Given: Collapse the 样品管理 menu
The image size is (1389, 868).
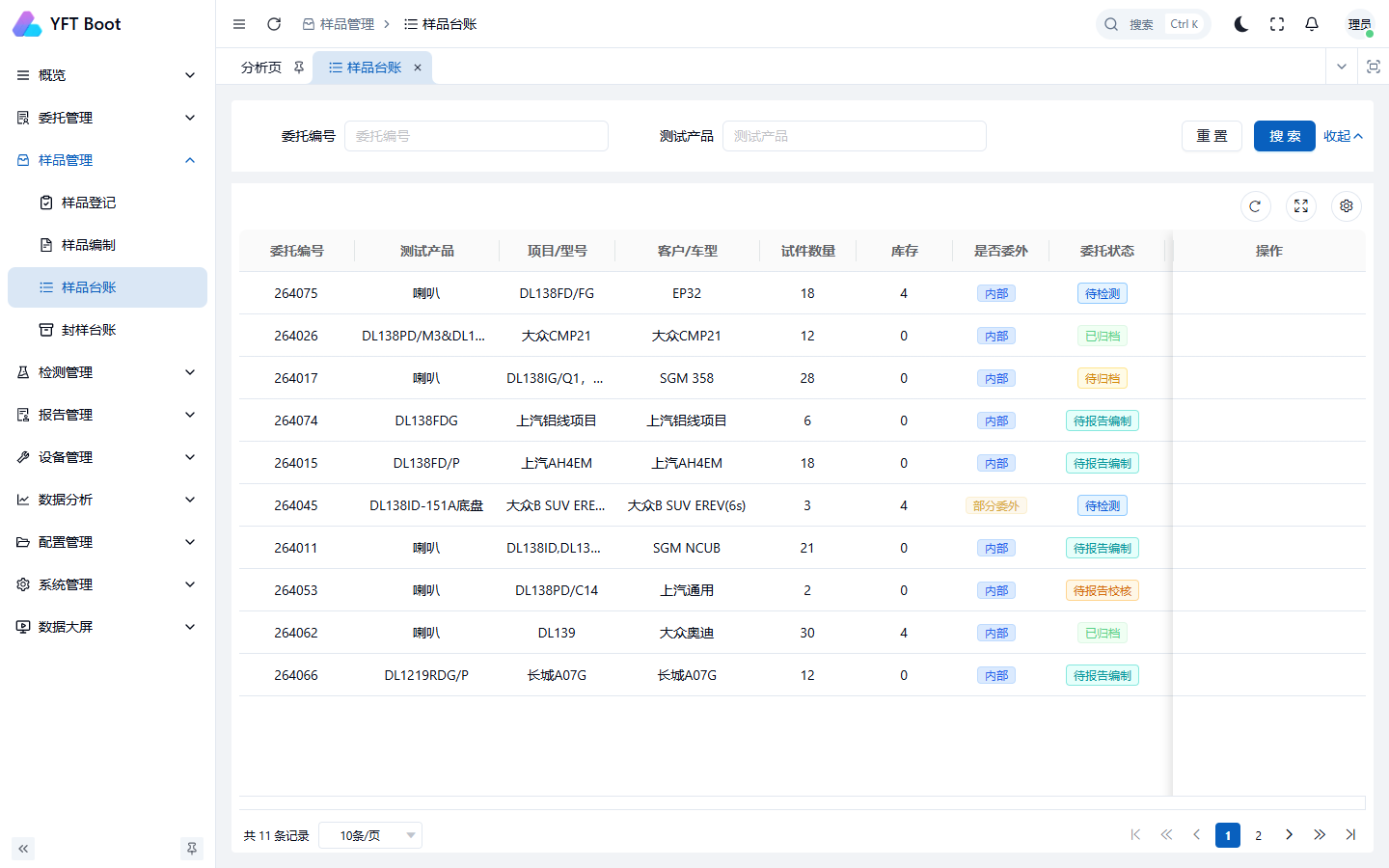Looking at the screenshot, I should [x=107, y=160].
